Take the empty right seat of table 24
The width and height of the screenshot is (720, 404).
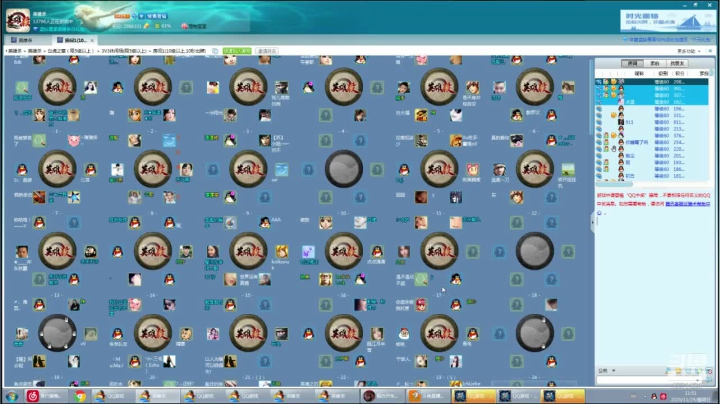click(x=568, y=334)
